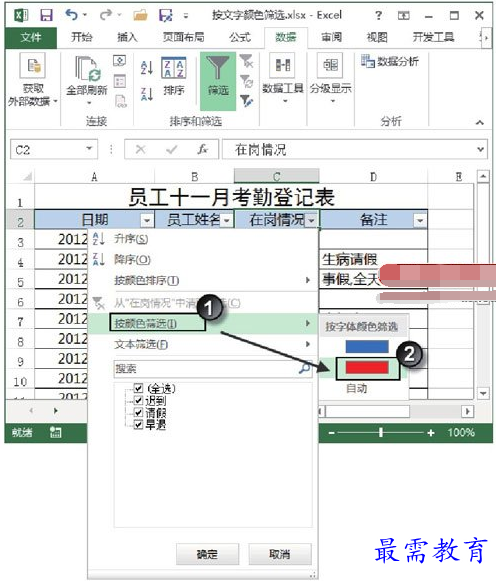The height and width of the screenshot is (582, 496).
Task: Click the Undo arrow icon
Action: [x=71, y=15]
